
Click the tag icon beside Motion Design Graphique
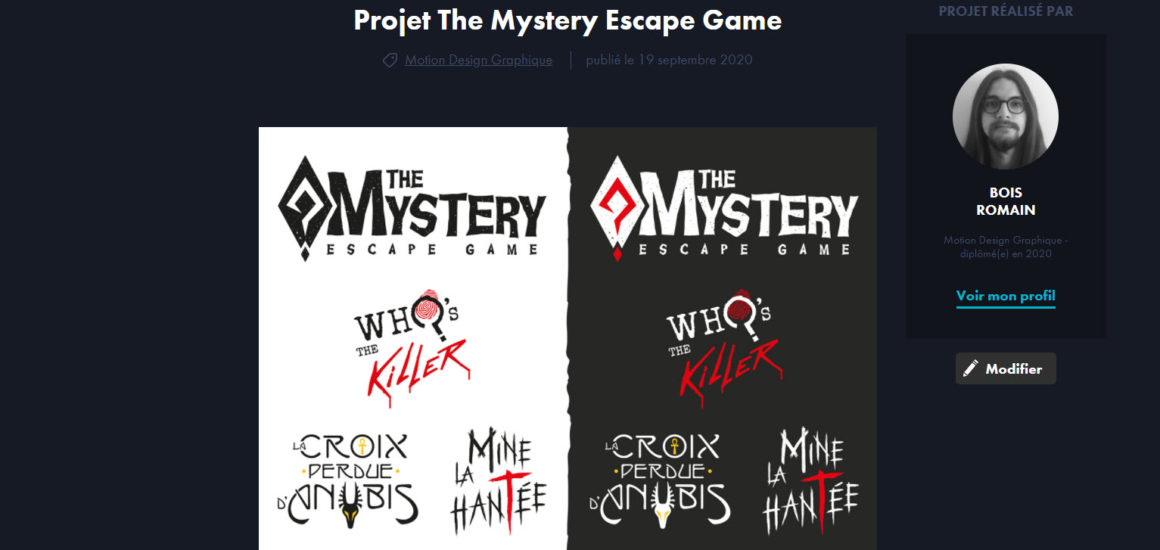pos(390,61)
